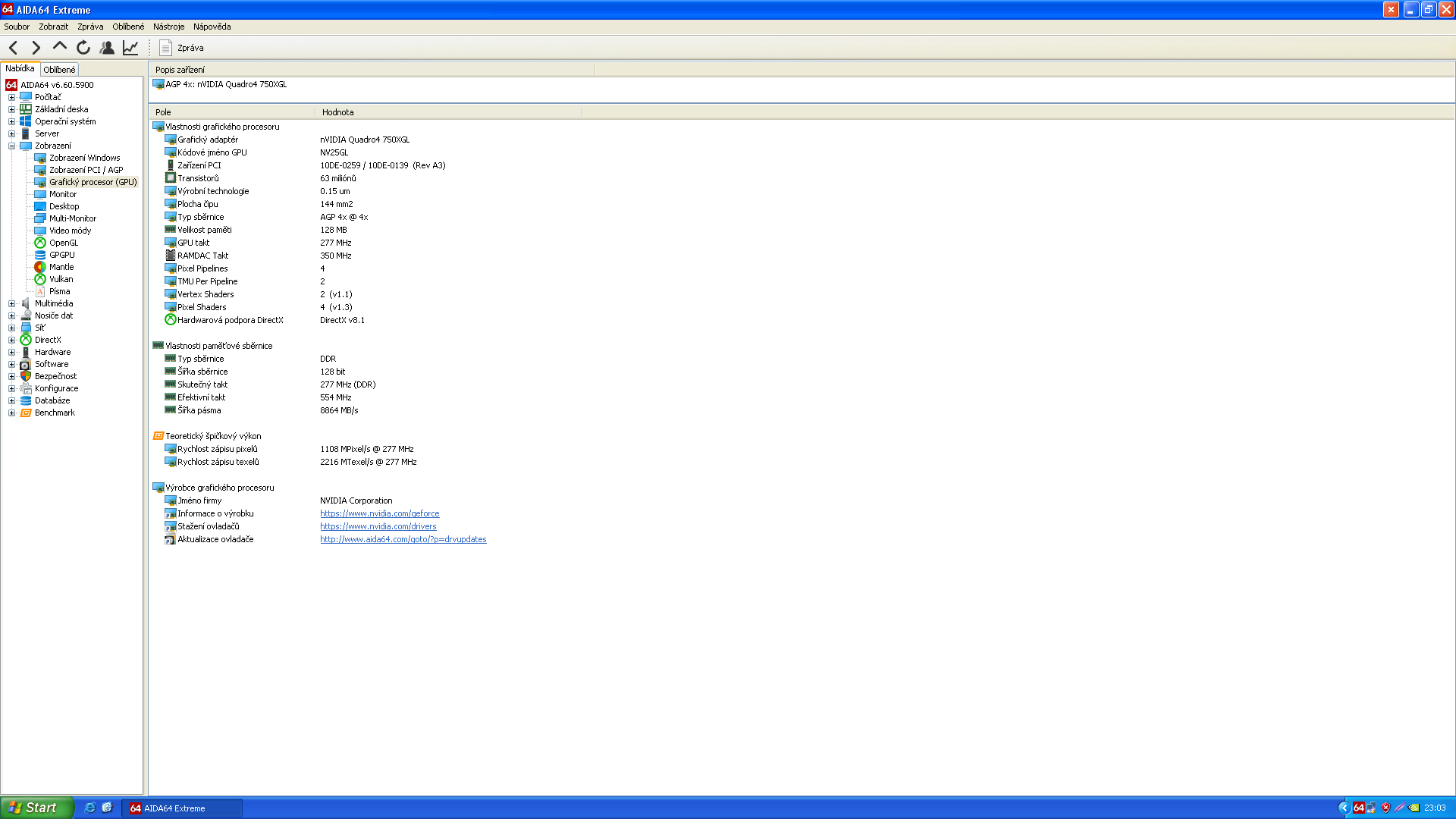The image size is (1456, 819).
Task: Click the Forward navigation arrow
Action: tap(36, 48)
